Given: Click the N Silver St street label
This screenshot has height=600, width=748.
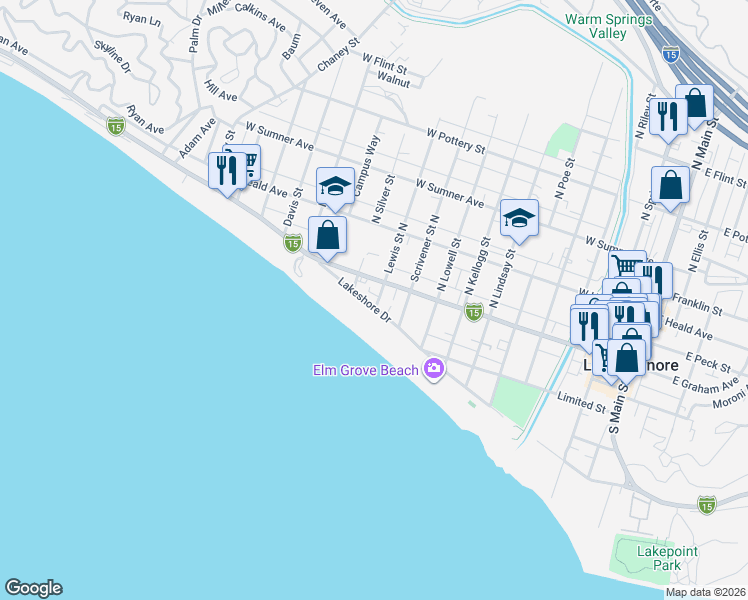Looking at the screenshot, I should pos(384,199).
